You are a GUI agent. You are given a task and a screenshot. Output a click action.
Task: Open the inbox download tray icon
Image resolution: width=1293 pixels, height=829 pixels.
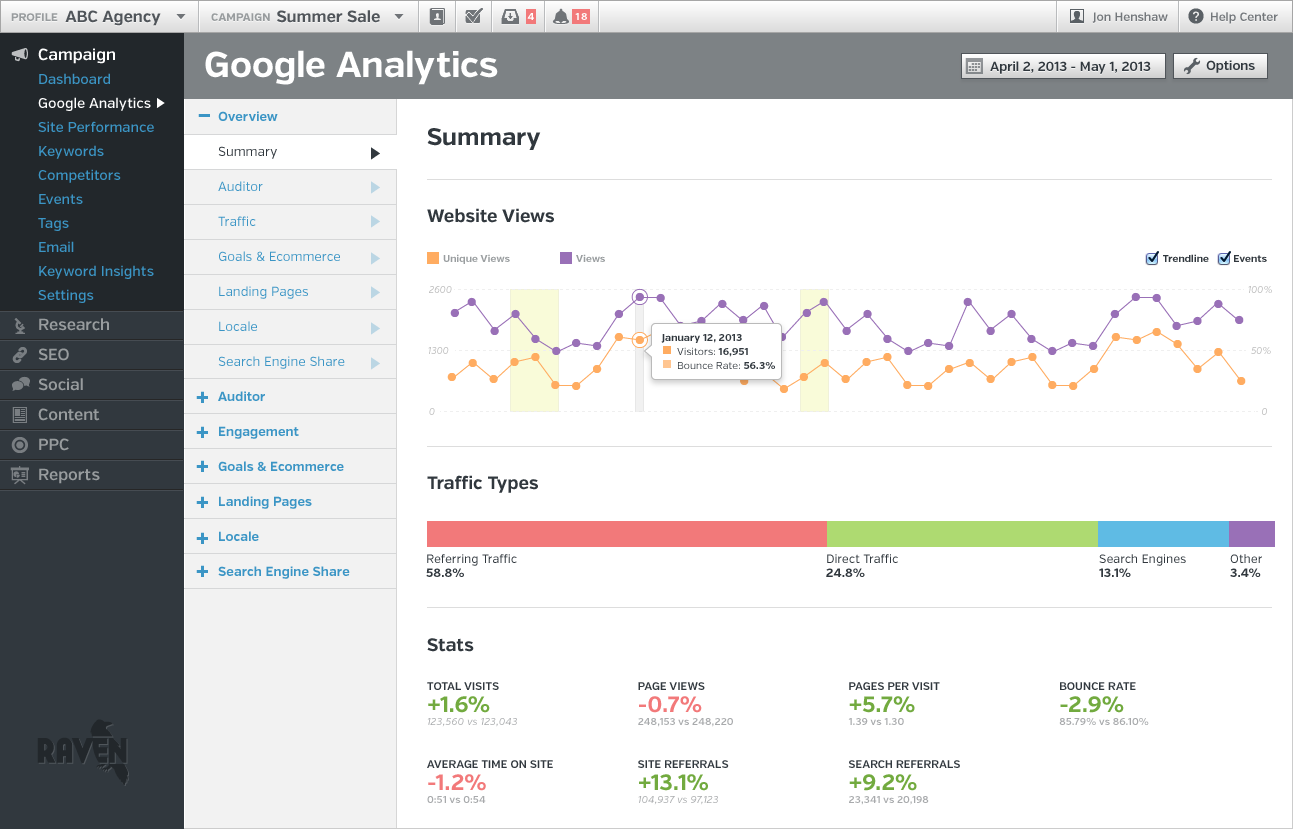pos(510,16)
